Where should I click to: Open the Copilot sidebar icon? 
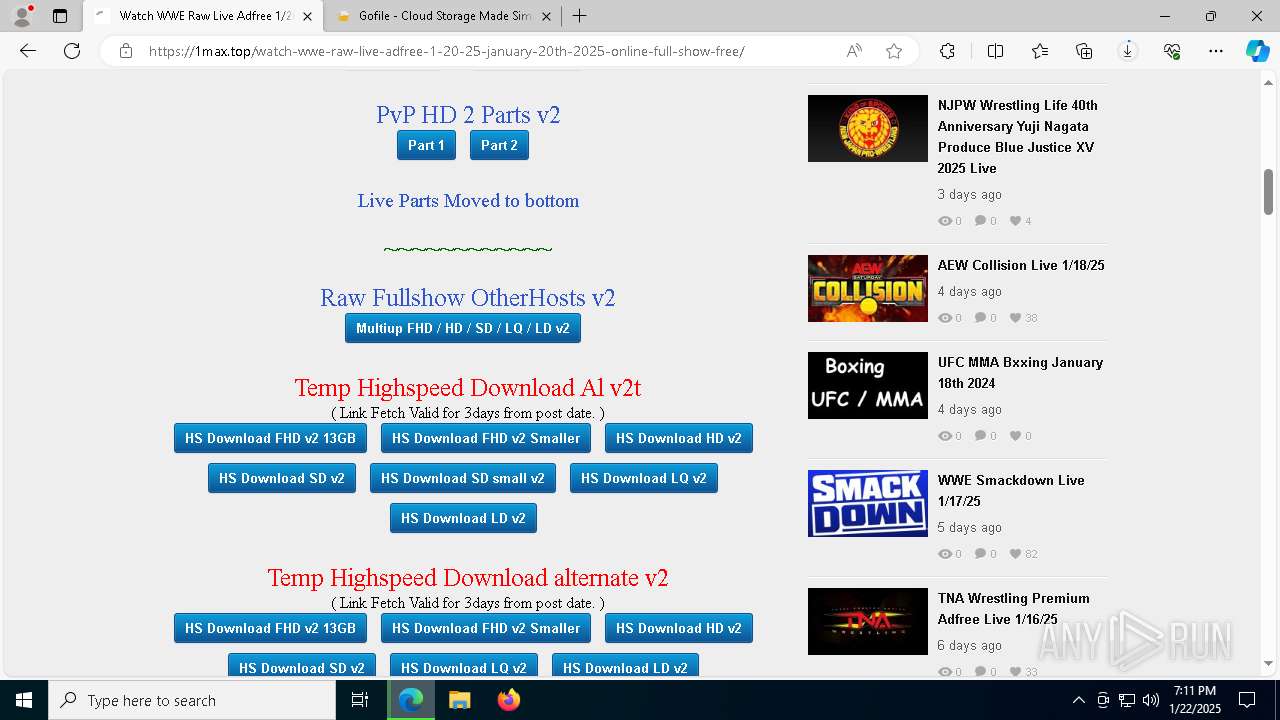(x=1257, y=51)
